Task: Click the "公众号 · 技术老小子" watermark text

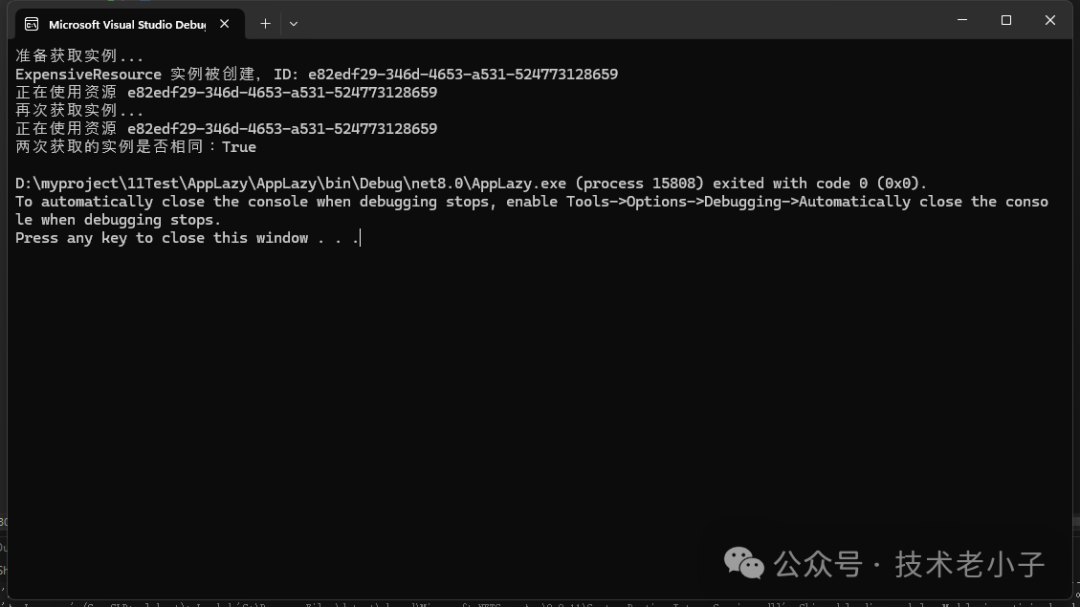Action: [x=910, y=564]
